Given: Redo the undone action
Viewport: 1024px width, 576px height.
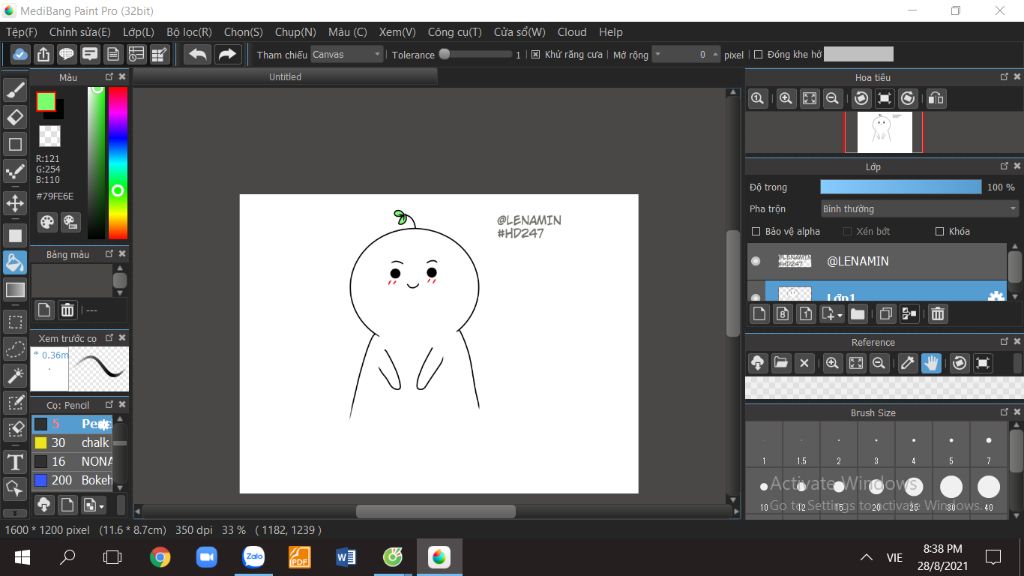Looking at the screenshot, I should 227,54.
